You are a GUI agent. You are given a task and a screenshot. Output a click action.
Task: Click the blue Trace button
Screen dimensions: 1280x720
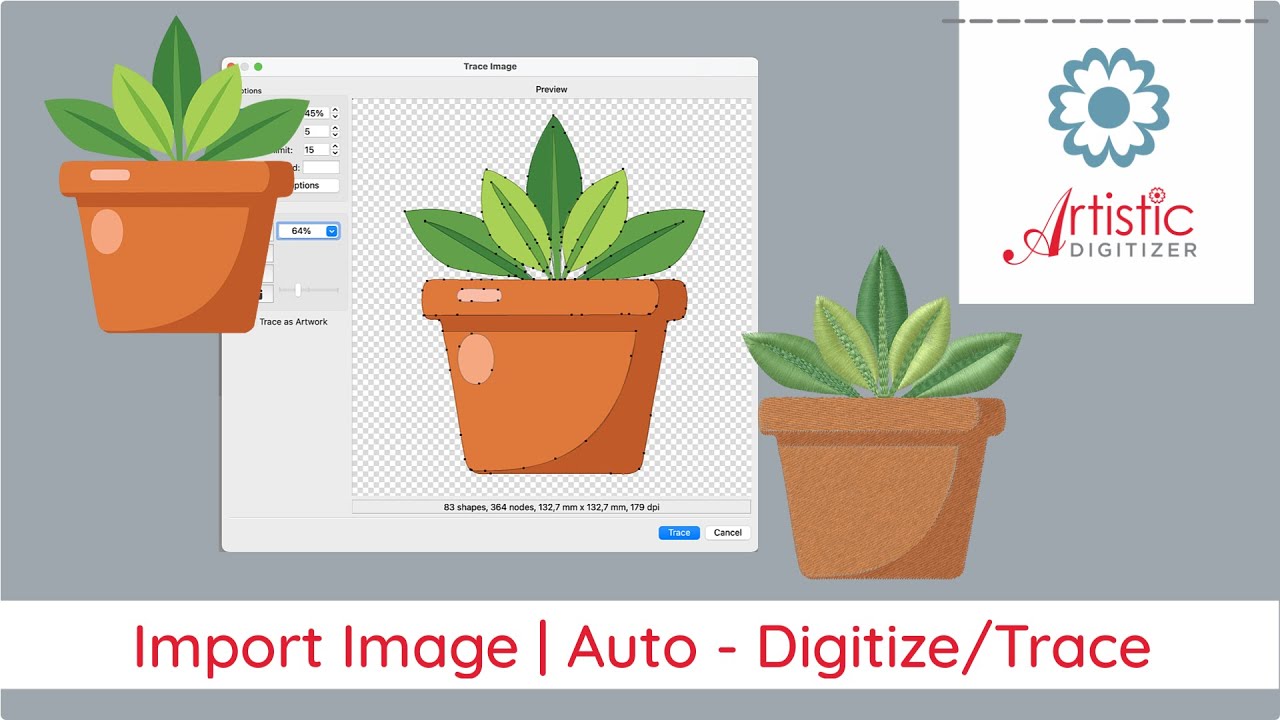click(679, 532)
